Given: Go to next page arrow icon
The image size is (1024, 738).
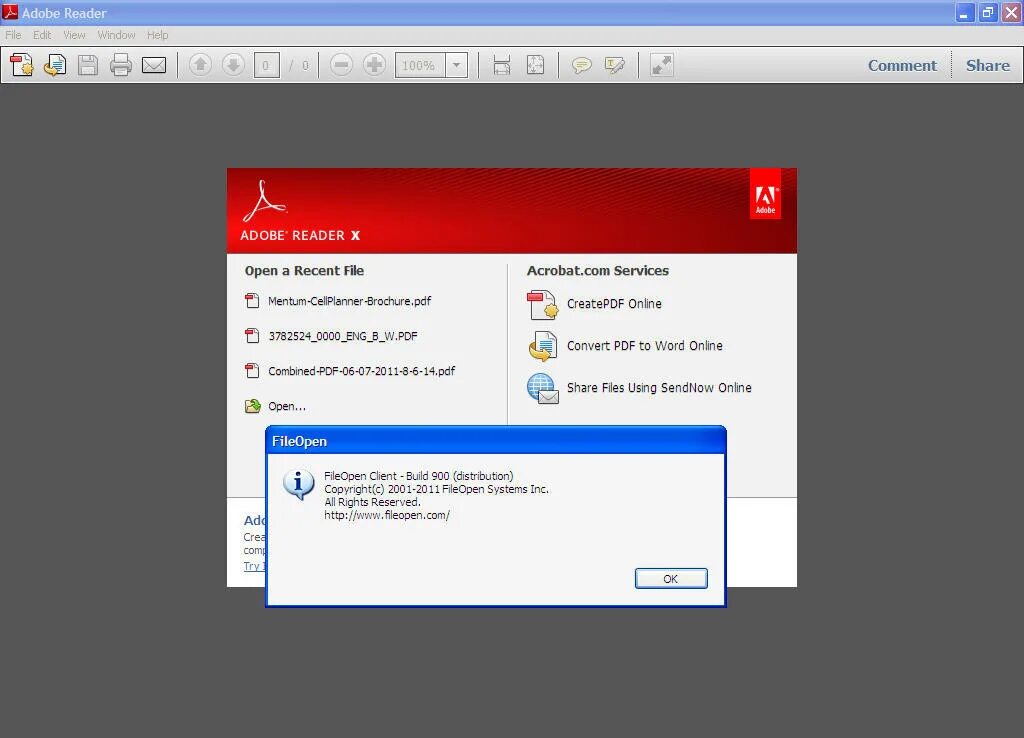Looking at the screenshot, I should (x=233, y=65).
